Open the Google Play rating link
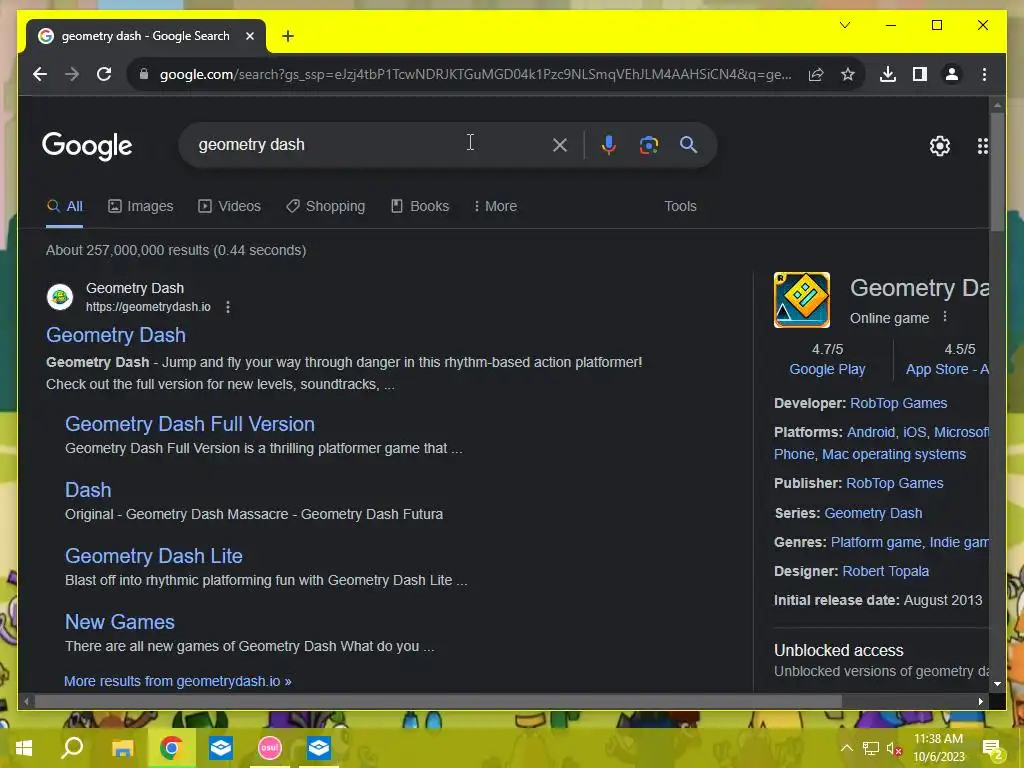This screenshot has width=1024, height=768. tap(827, 370)
